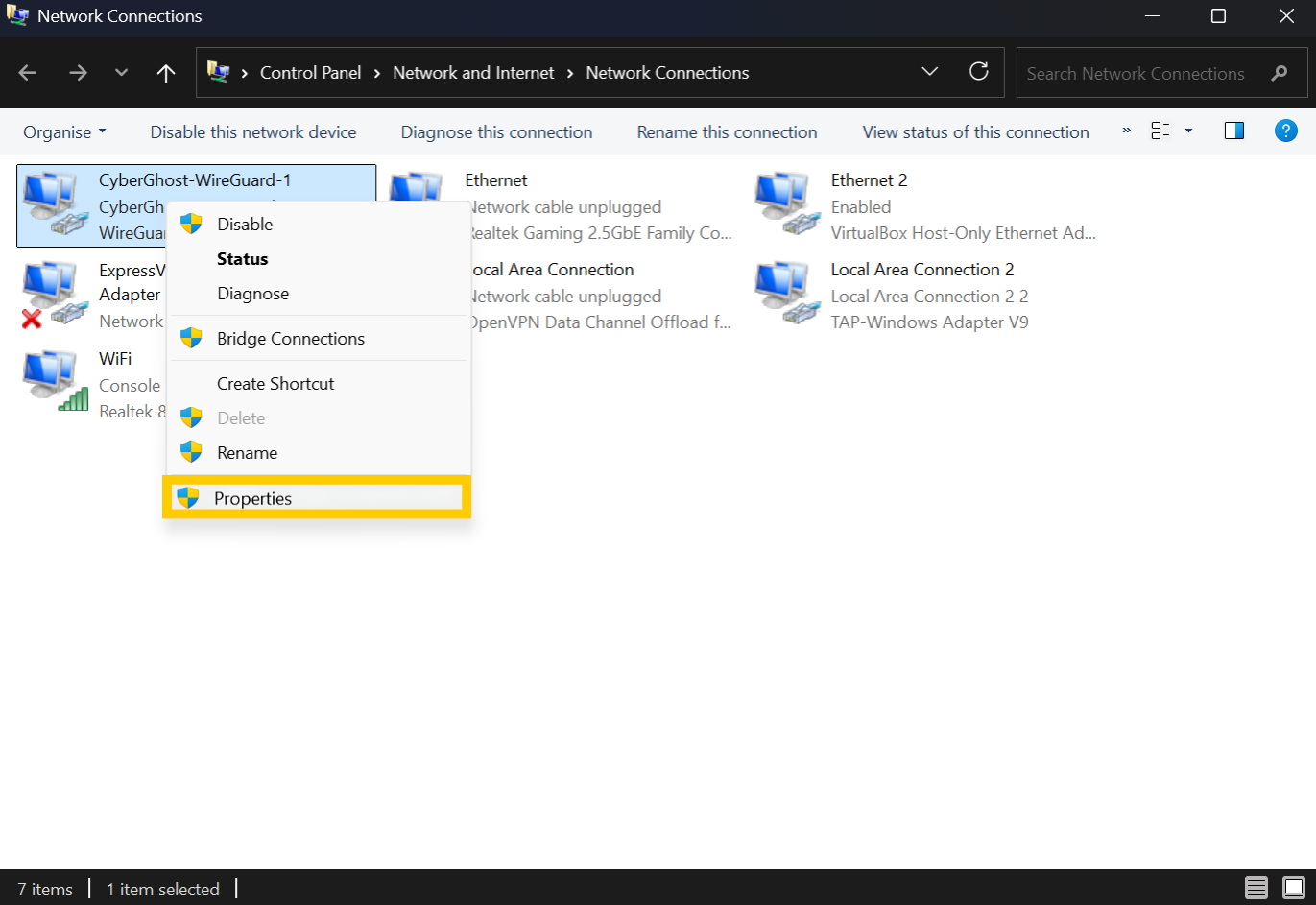
Task: Click the Local Area Connection name
Action: pyautogui.click(x=552, y=270)
